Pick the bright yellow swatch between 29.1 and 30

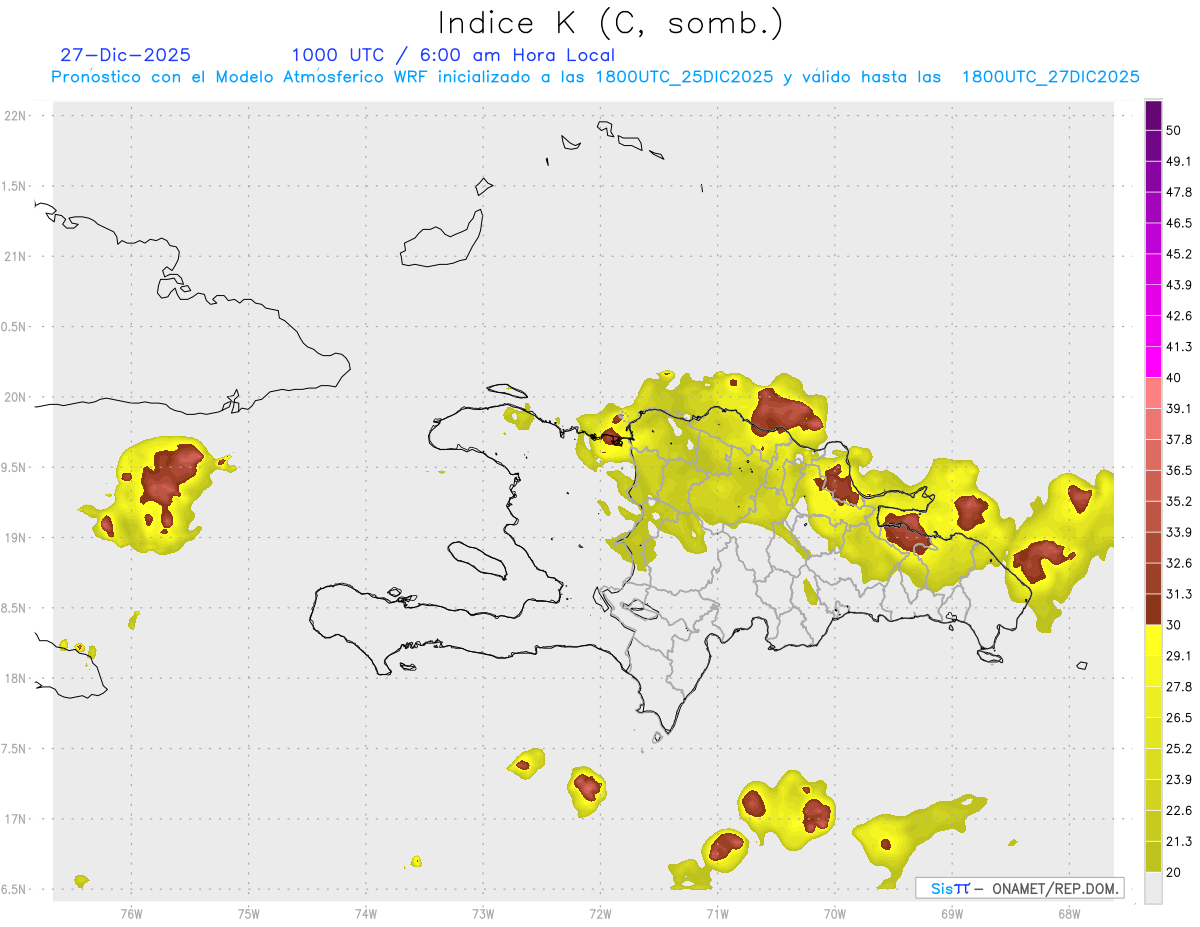[1154, 641]
